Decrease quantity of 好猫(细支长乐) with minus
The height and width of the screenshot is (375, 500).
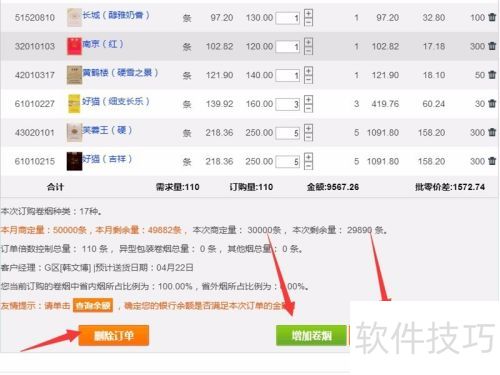pos(309,108)
